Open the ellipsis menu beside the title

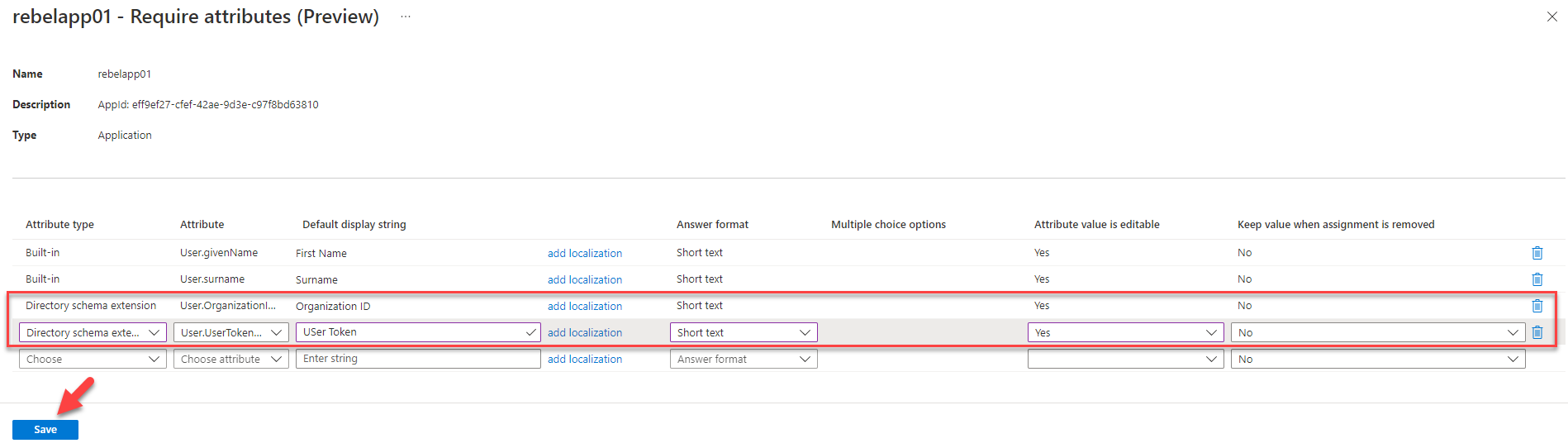tap(406, 17)
